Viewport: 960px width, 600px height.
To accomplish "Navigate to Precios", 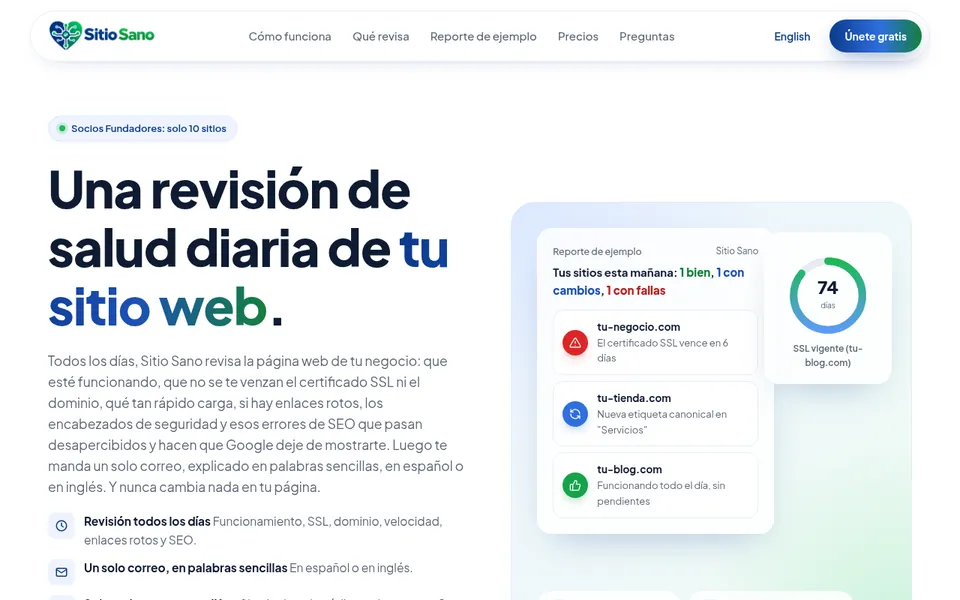I will tap(577, 37).
